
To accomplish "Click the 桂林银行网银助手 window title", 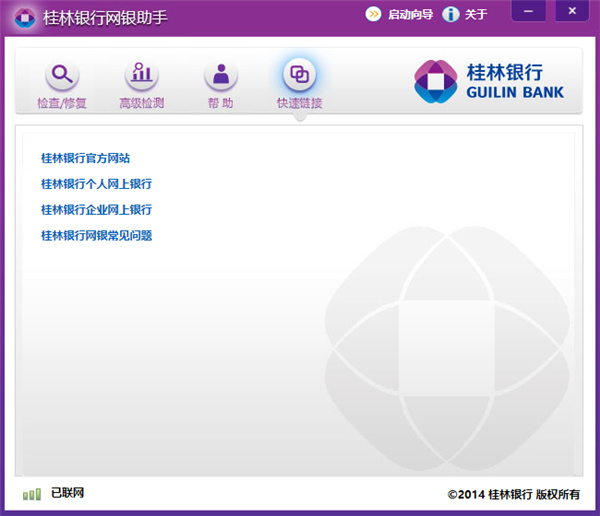I will [105, 18].
